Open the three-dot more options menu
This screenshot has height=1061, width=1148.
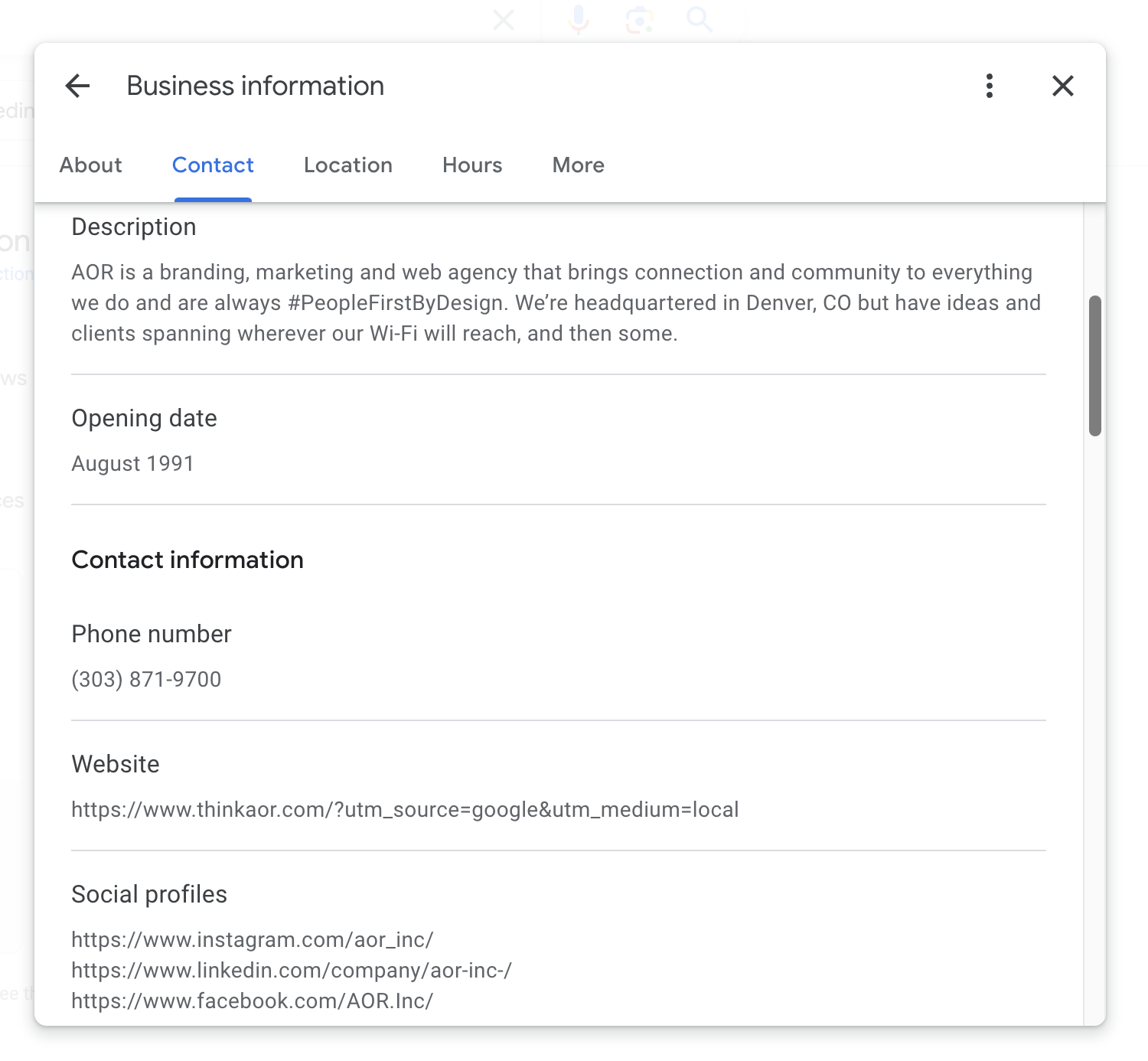click(990, 86)
